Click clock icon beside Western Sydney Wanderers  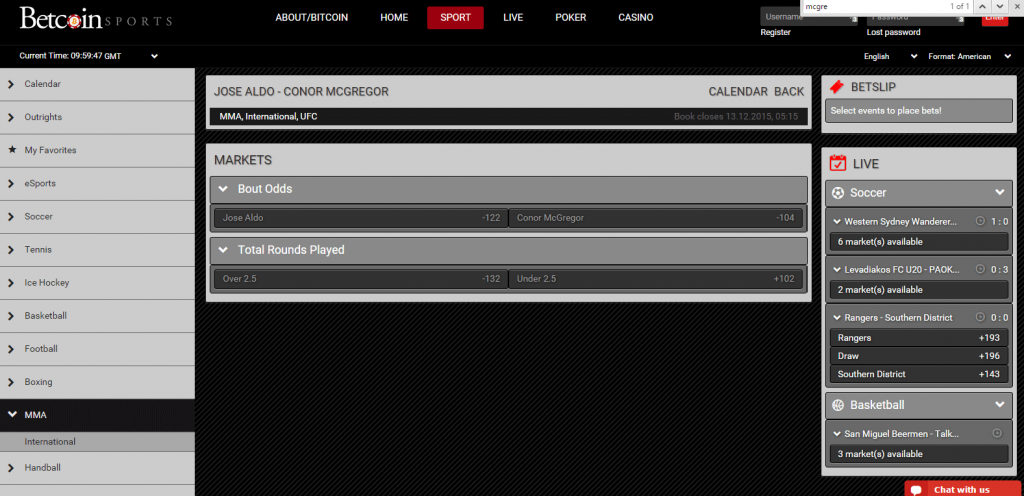tap(980, 221)
